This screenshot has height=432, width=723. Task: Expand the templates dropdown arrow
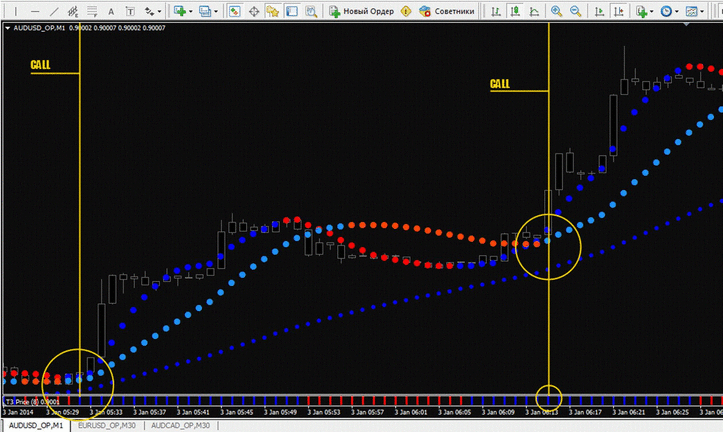pos(702,12)
